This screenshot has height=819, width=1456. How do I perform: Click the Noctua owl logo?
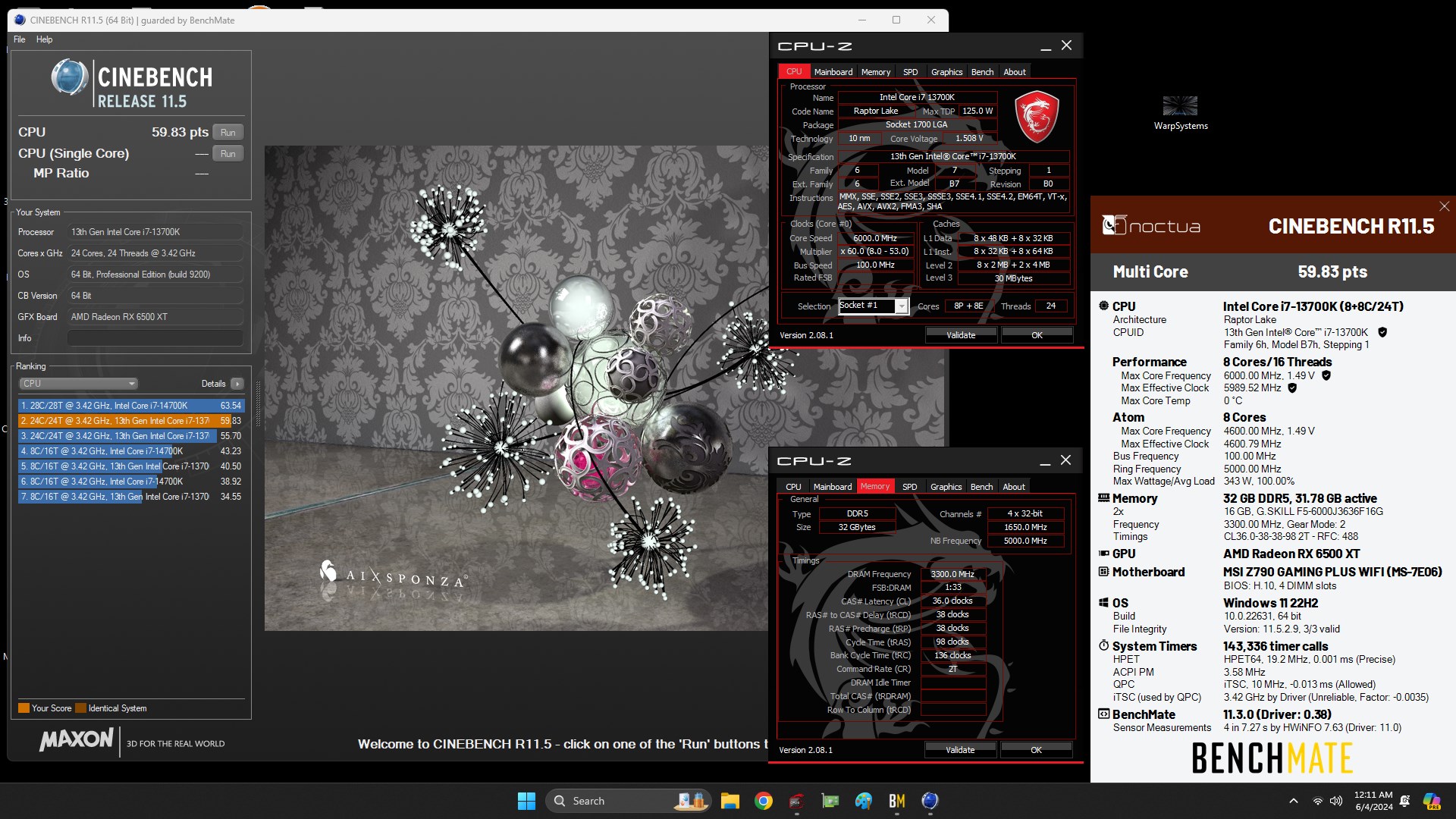click(x=1114, y=225)
